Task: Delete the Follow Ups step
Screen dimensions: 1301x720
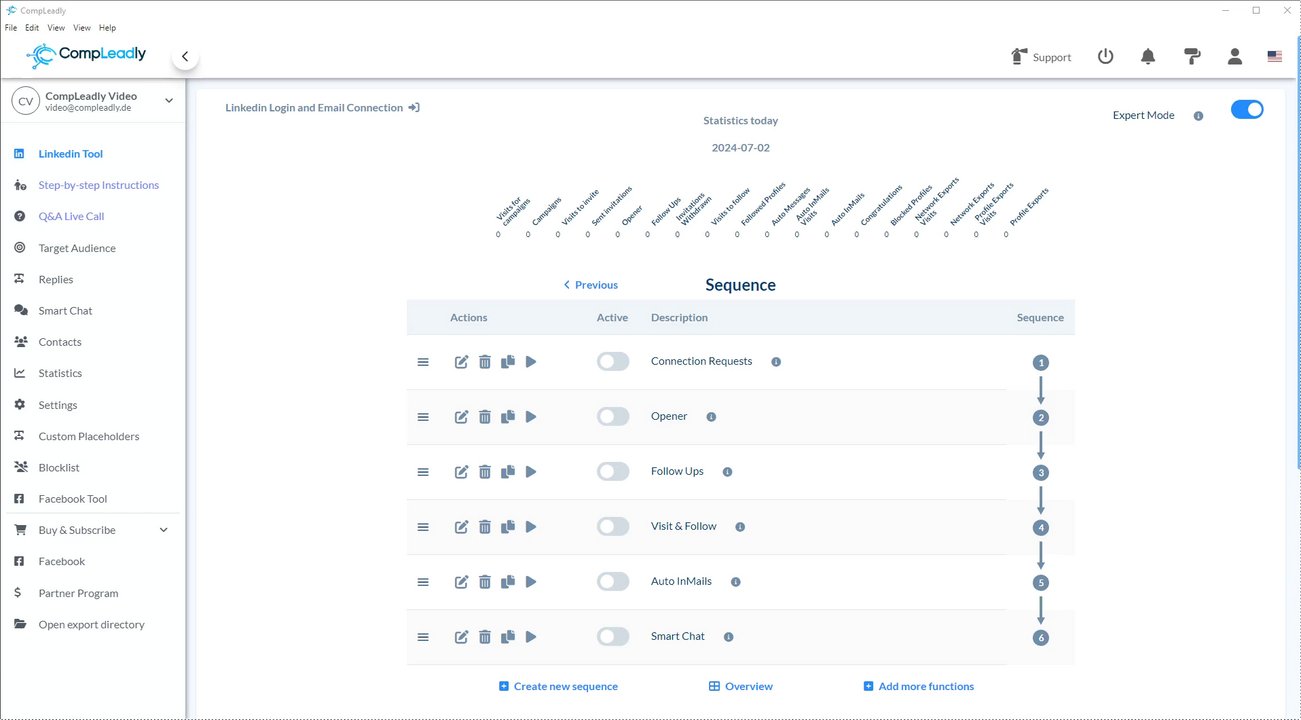Action: [x=485, y=472]
